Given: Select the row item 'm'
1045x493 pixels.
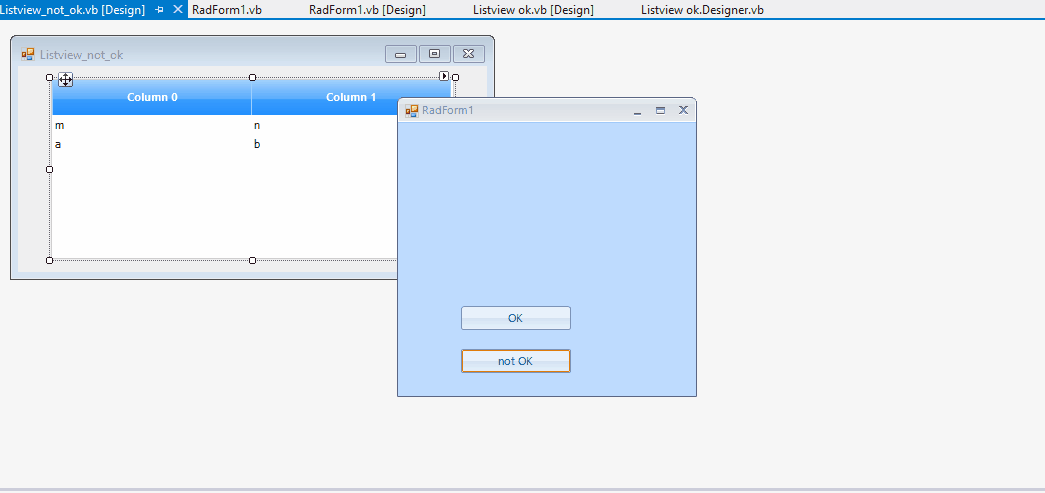Looking at the screenshot, I should 60,125.
